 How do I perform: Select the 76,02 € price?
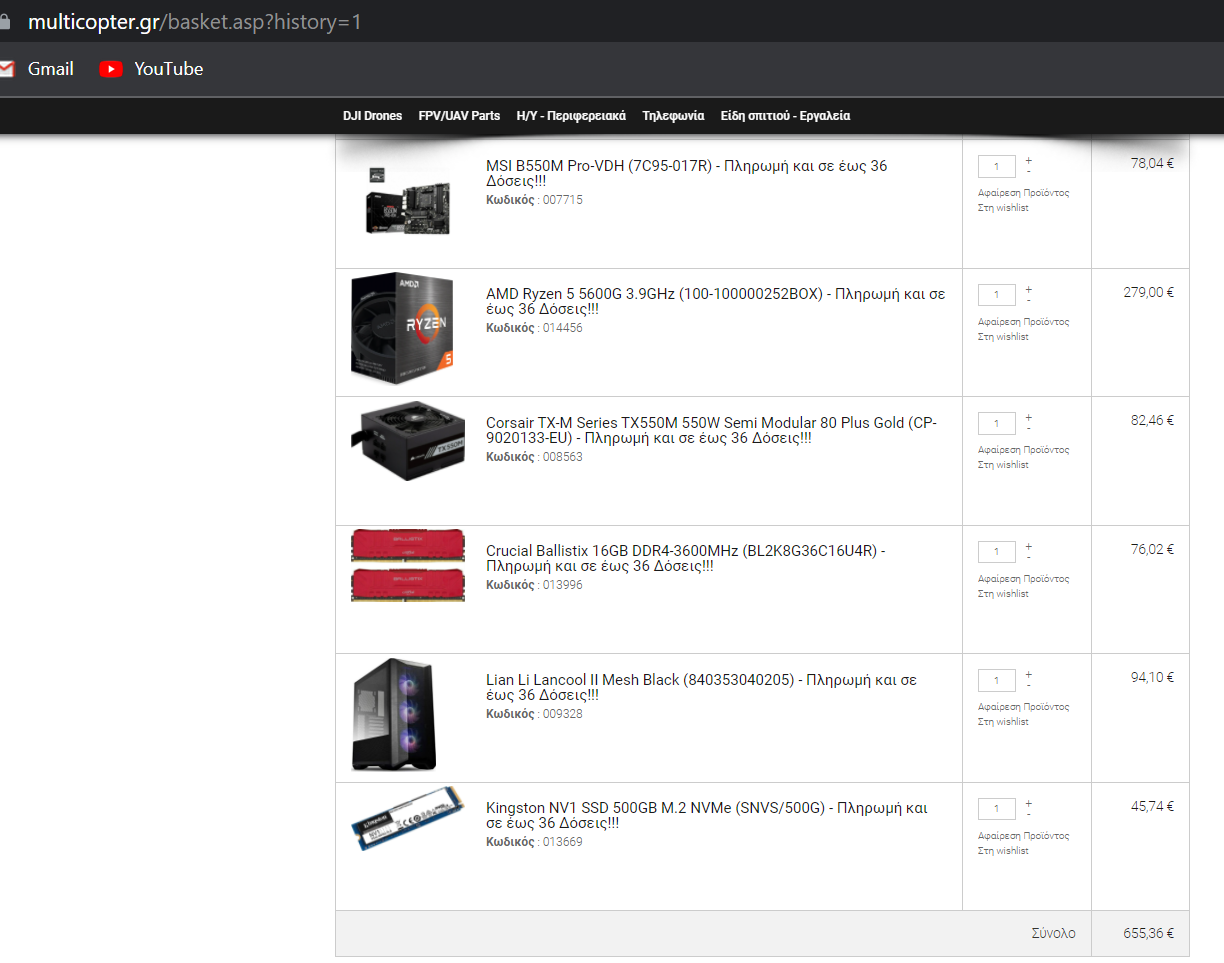(1152, 550)
